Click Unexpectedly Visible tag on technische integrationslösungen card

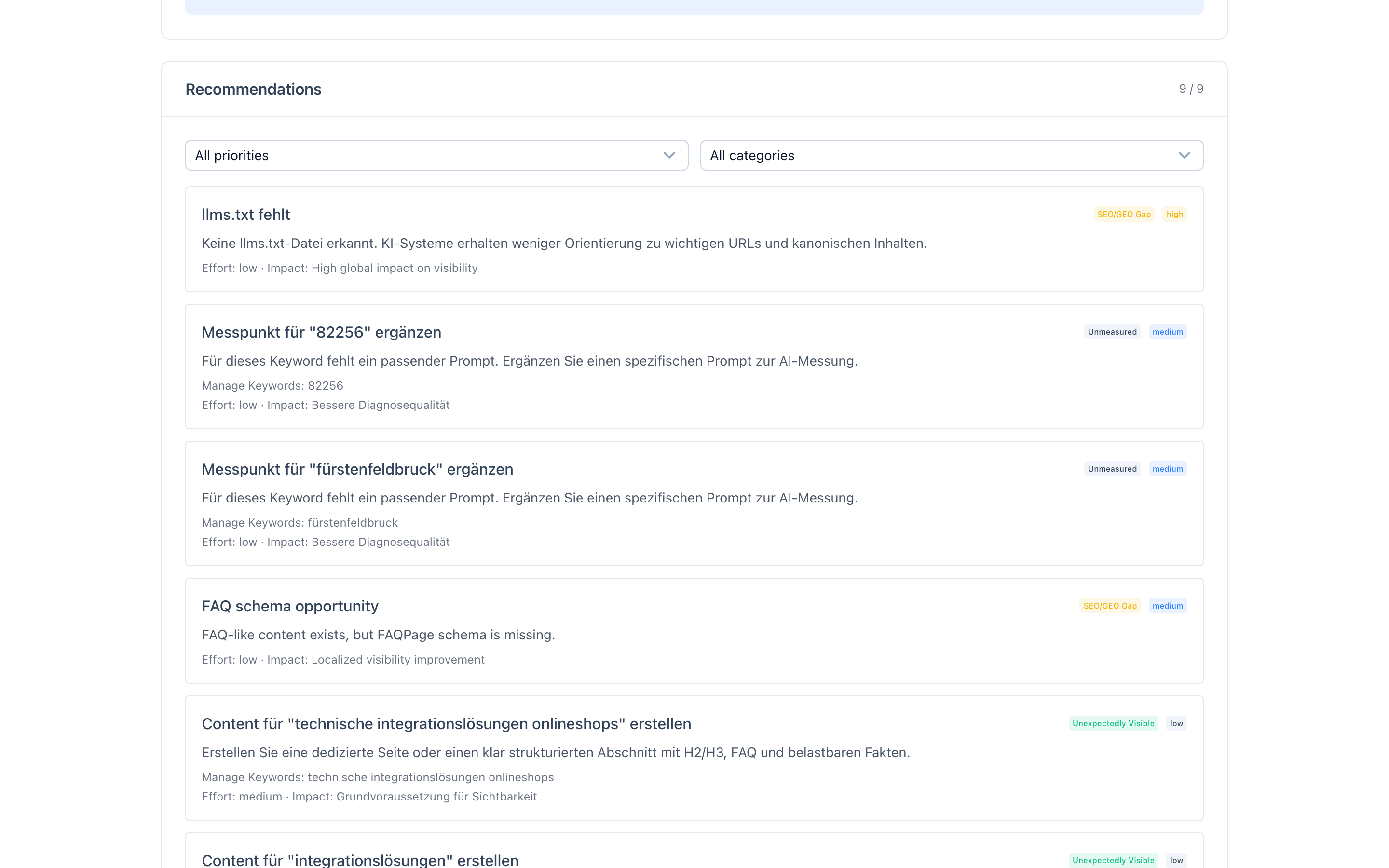pyautogui.click(x=1113, y=723)
